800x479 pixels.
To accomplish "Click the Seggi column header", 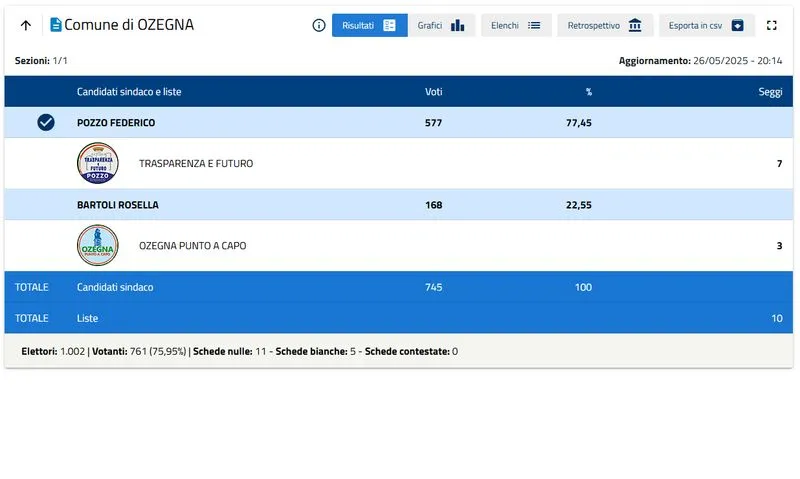I will point(769,92).
